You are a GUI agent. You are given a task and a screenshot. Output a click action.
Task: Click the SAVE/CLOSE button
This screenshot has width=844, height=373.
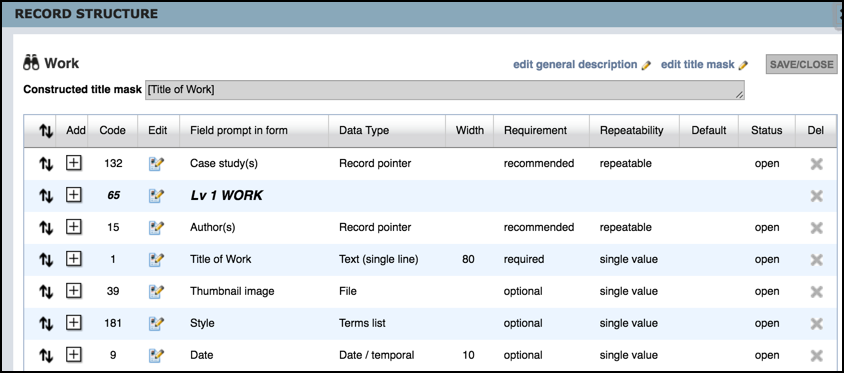click(801, 64)
